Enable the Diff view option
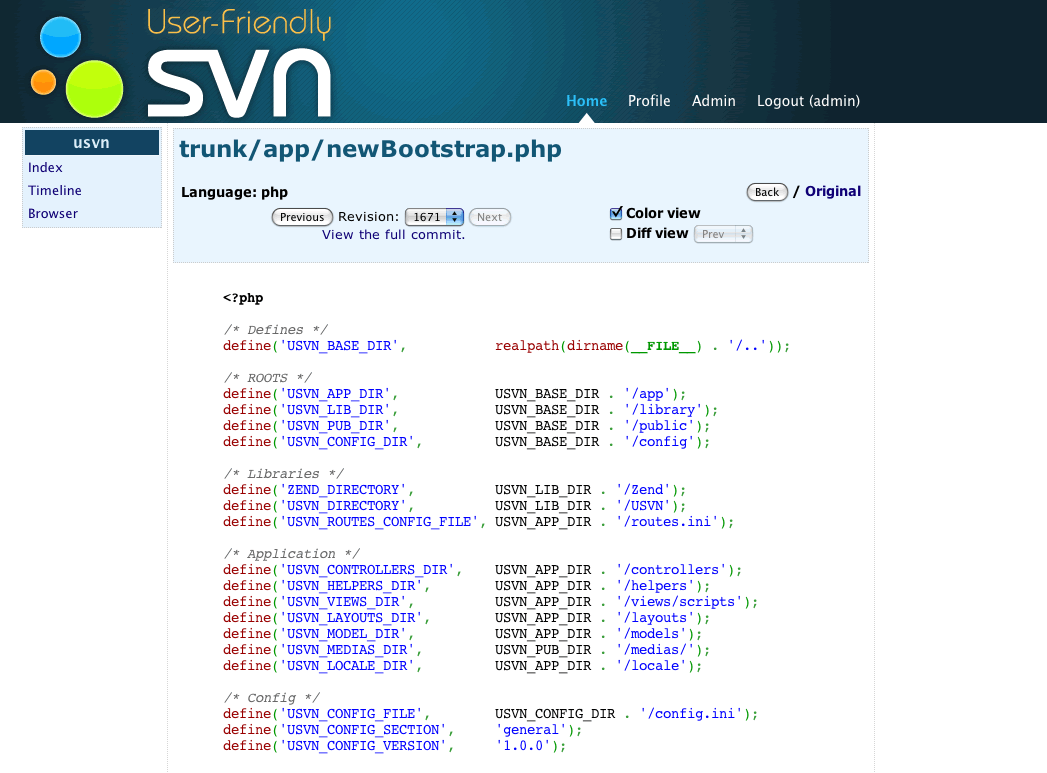The width and height of the screenshot is (1047, 773). [x=617, y=234]
